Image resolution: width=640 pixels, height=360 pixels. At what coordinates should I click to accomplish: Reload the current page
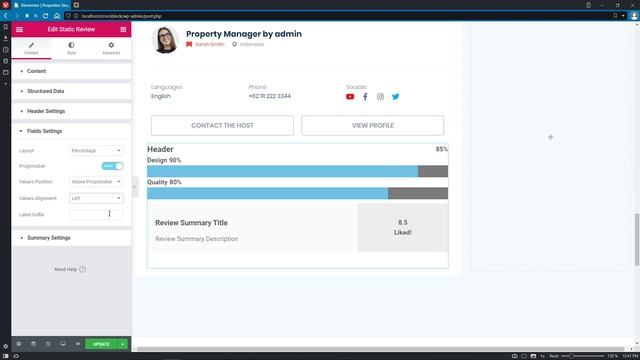tap(45, 16)
